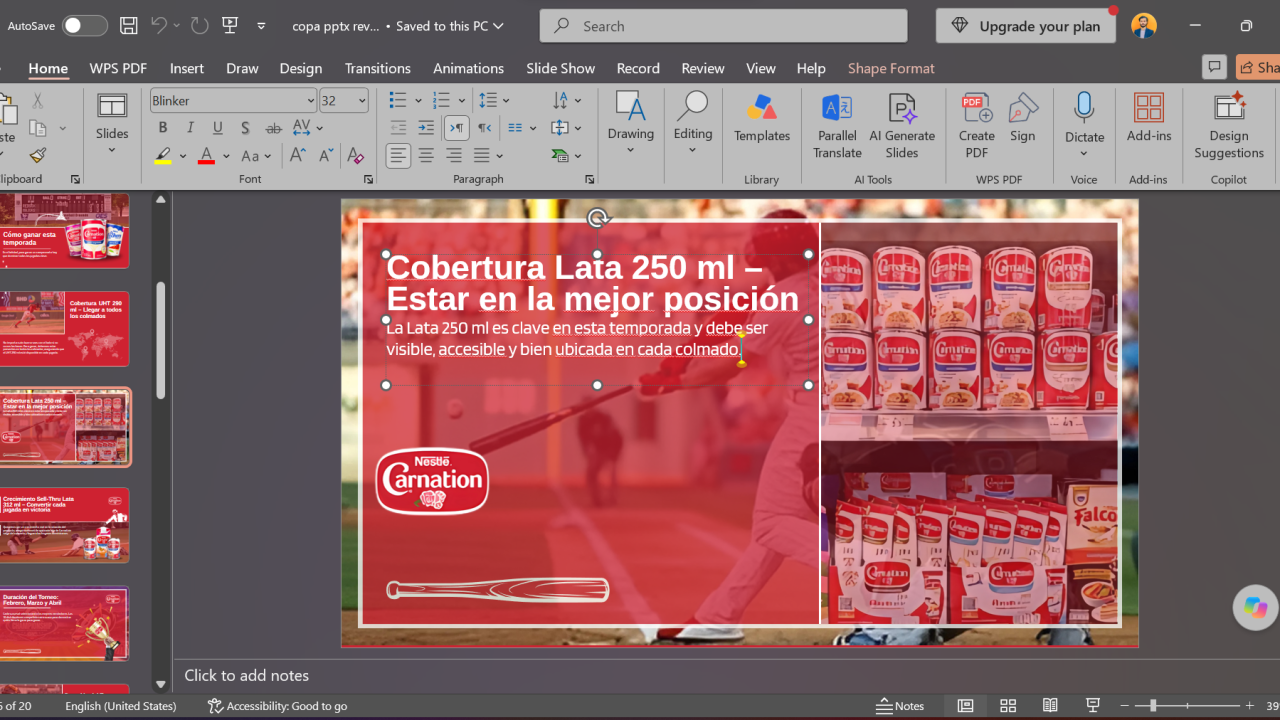Open the Templates library
1280x720 pixels.
pos(762,118)
